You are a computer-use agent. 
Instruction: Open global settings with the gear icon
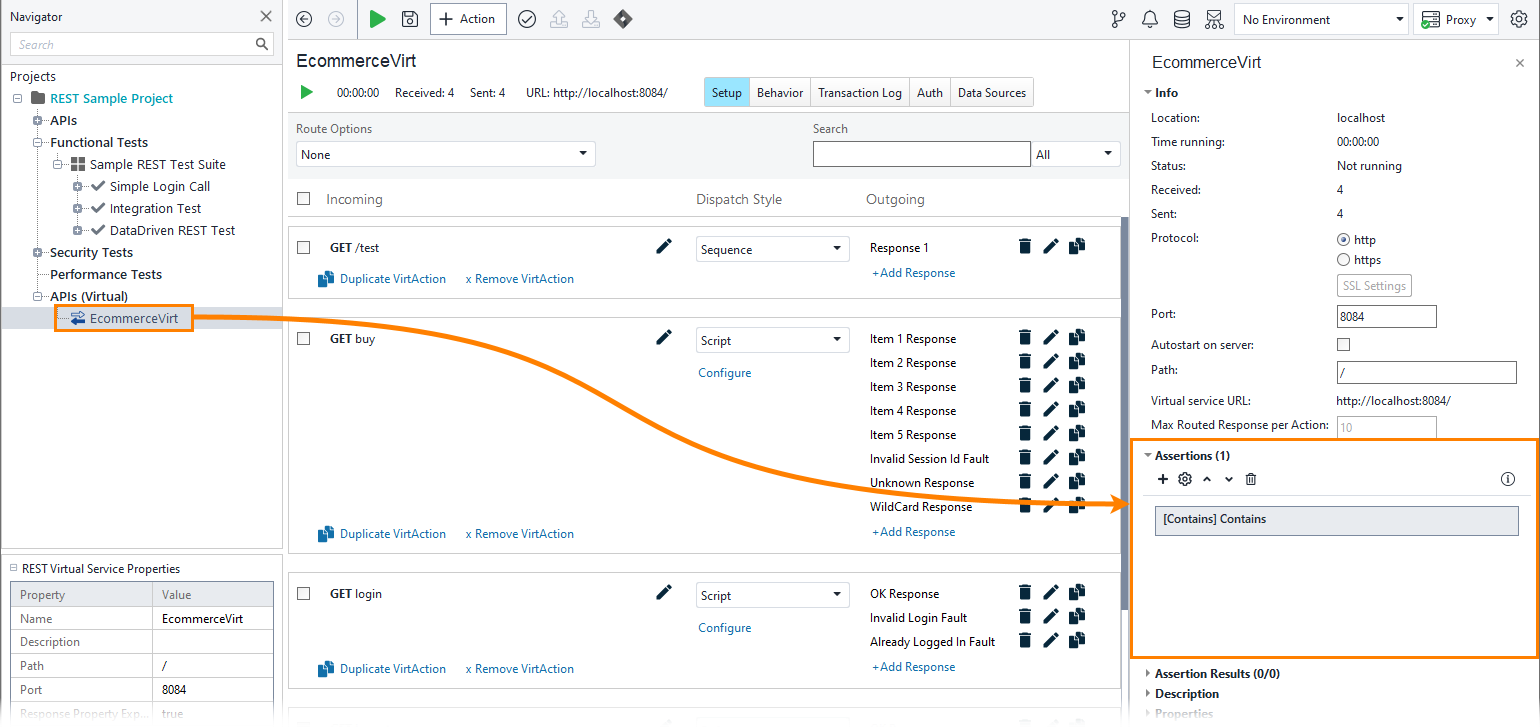(x=1520, y=19)
